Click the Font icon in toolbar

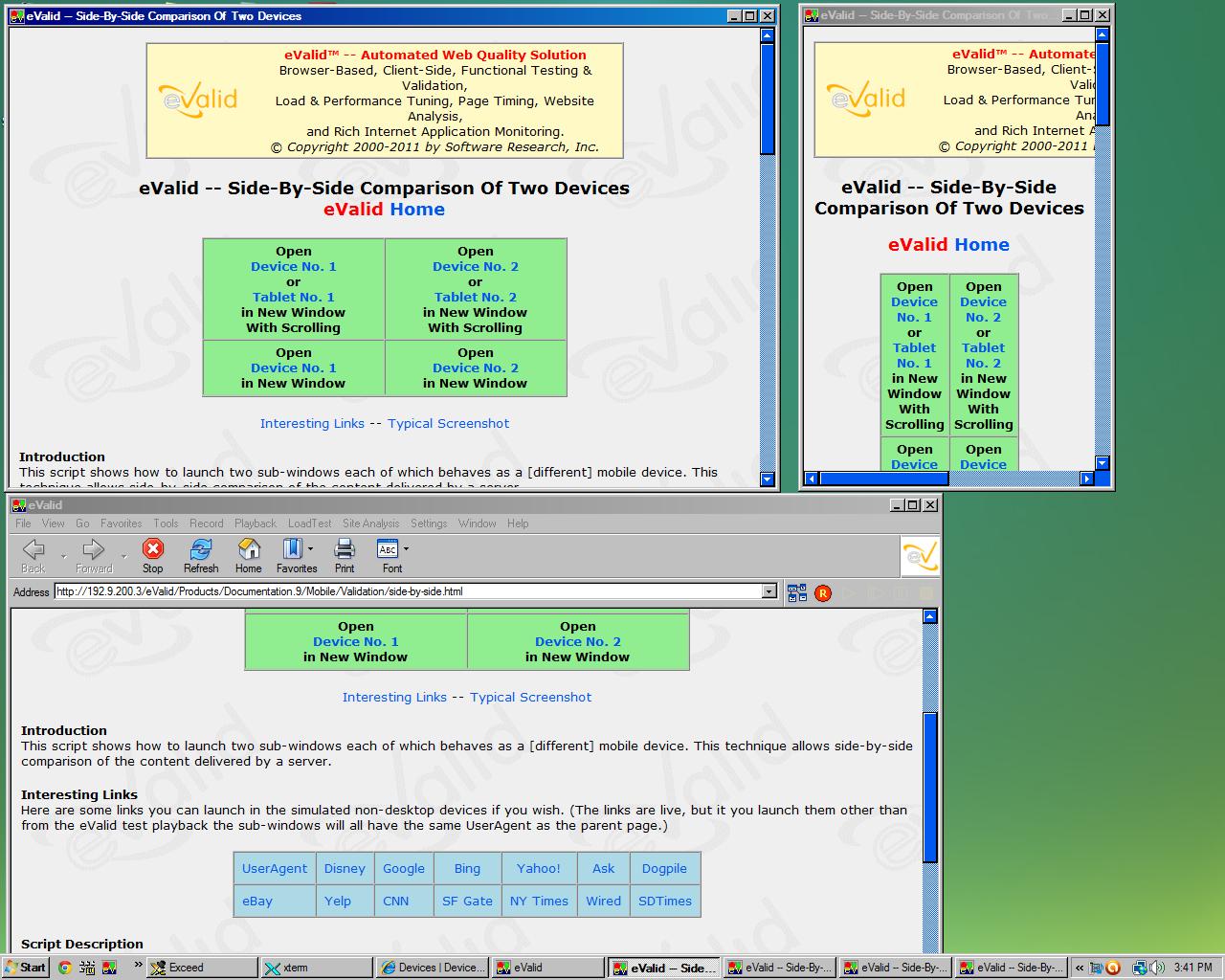coord(388,549)
